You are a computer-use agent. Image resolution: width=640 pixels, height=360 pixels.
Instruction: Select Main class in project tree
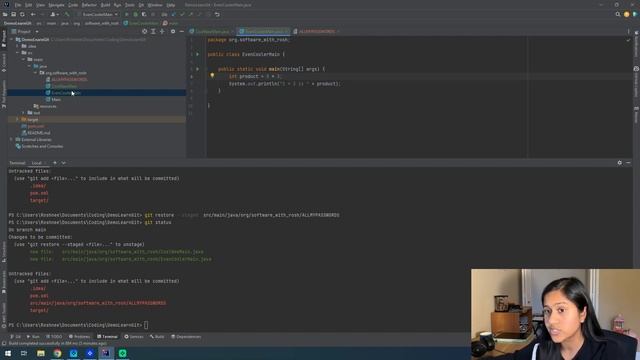(53, 99)
